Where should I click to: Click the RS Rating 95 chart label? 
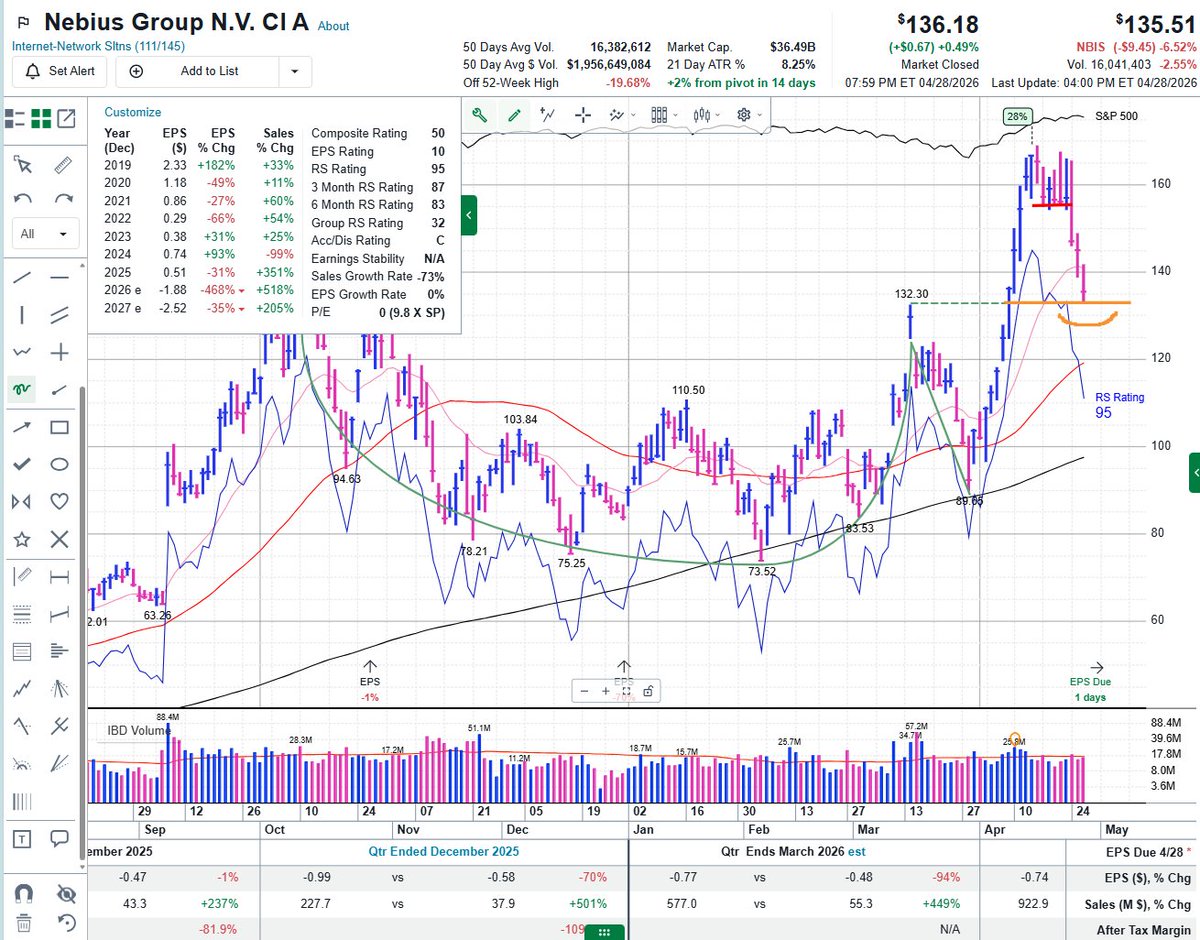pyautogui.click(x=1119, y=405)
